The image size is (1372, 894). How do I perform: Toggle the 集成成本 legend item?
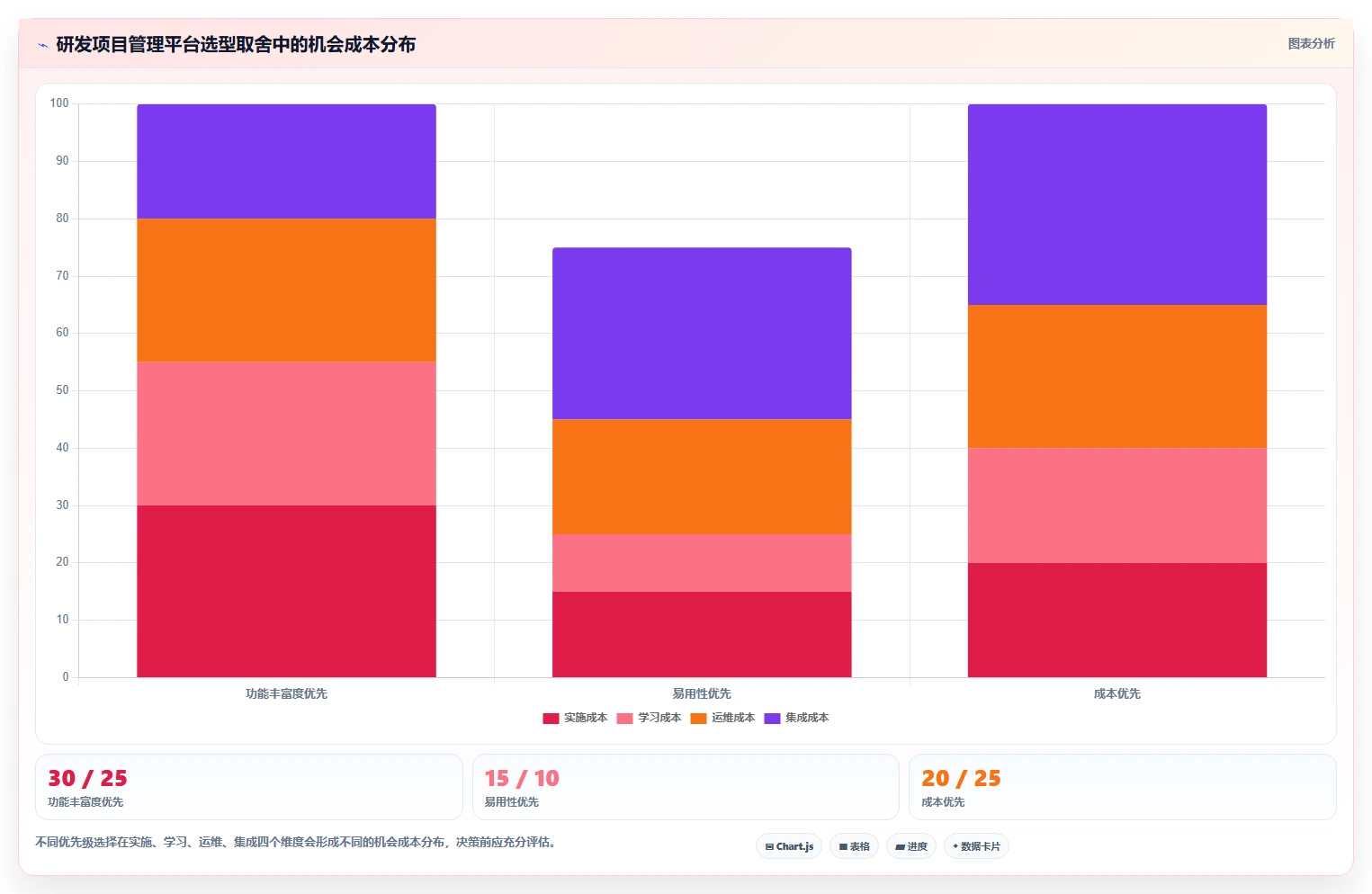796,718
